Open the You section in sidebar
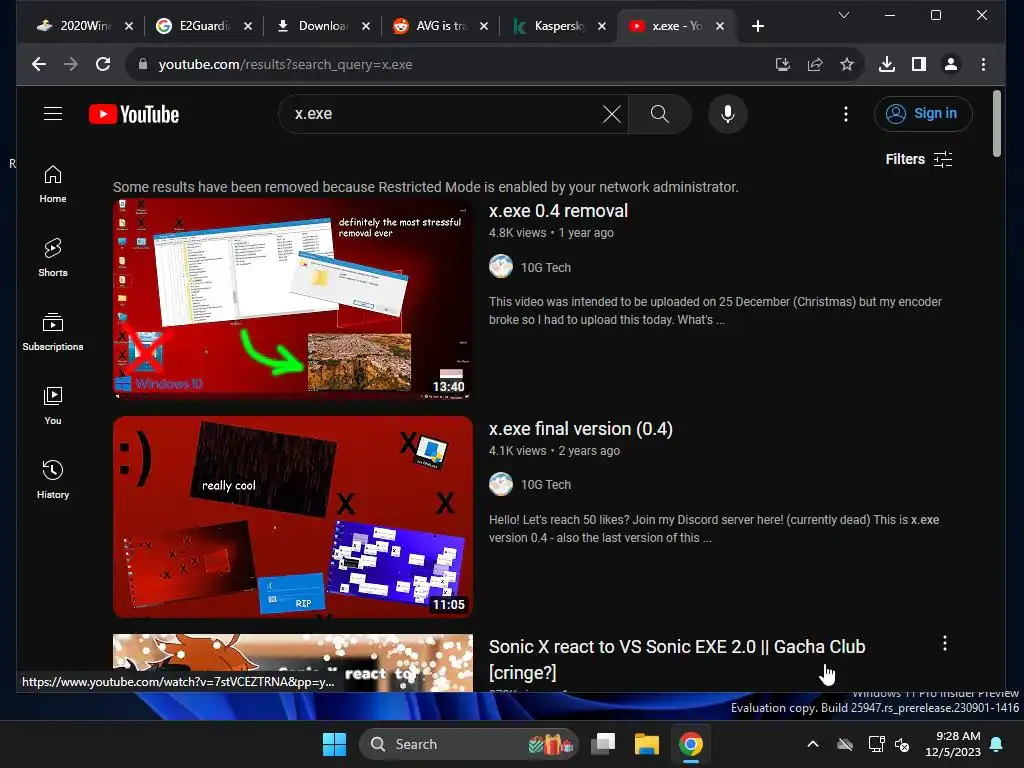 coord(53,406)
